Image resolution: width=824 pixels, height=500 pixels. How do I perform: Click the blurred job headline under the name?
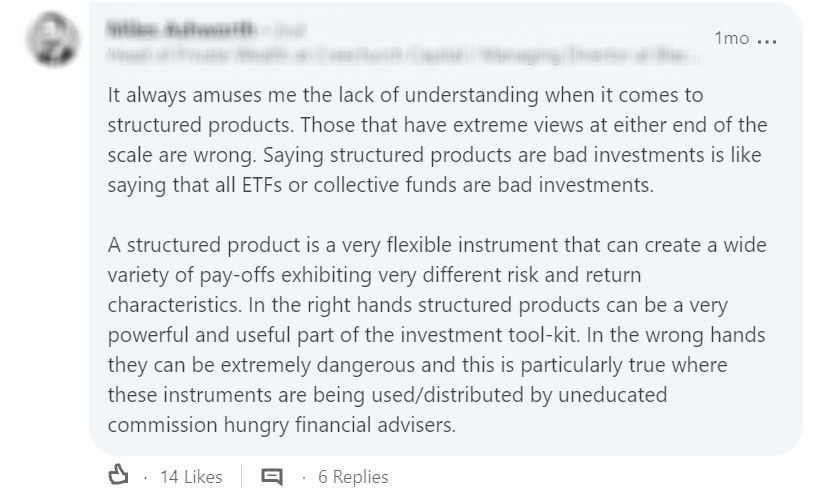[x=398, y=56]
